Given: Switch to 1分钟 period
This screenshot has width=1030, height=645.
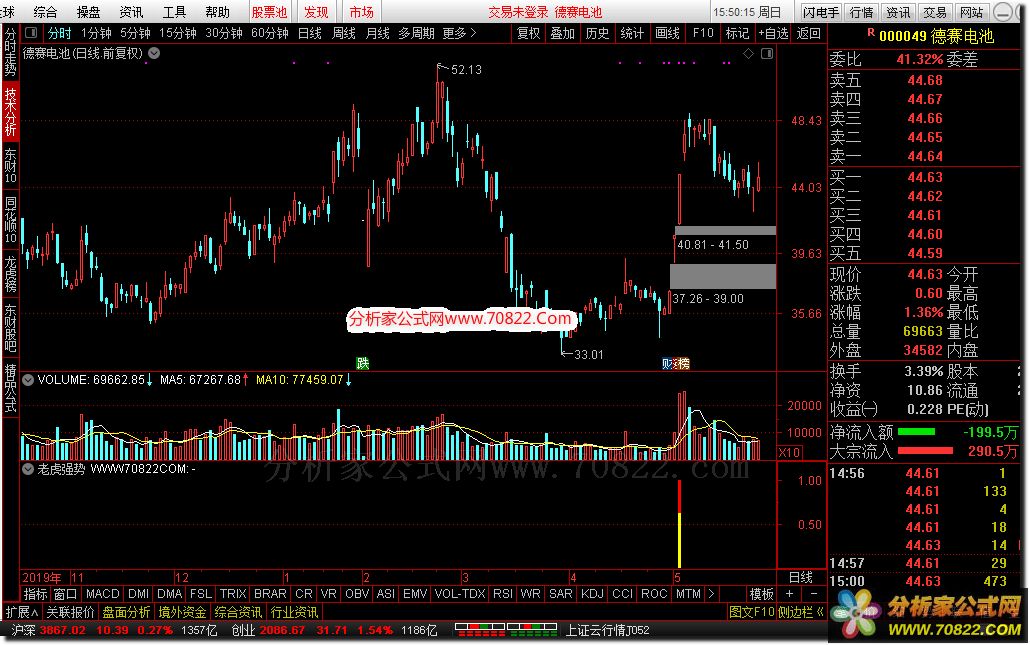Looking at the screenshot, I should 96,33.
